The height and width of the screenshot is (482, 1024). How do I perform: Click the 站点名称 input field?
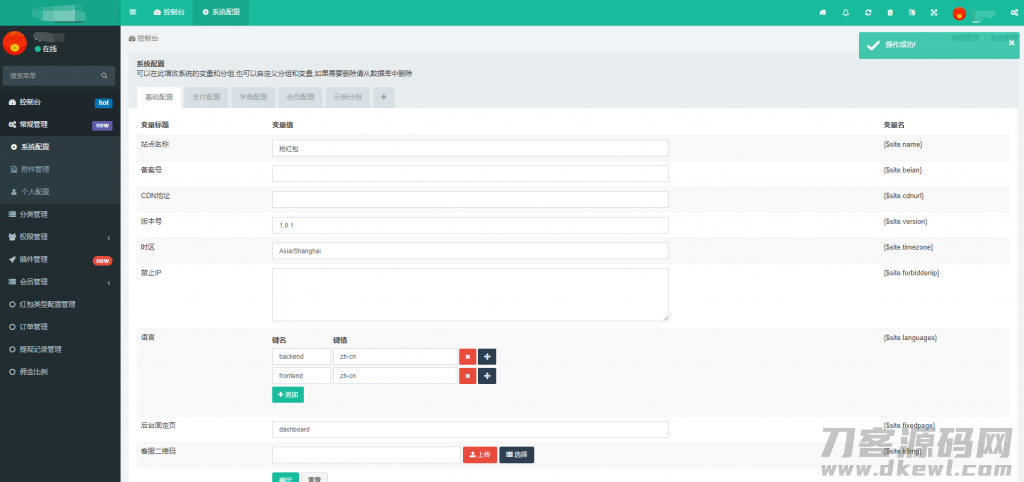tap(470, 148)
